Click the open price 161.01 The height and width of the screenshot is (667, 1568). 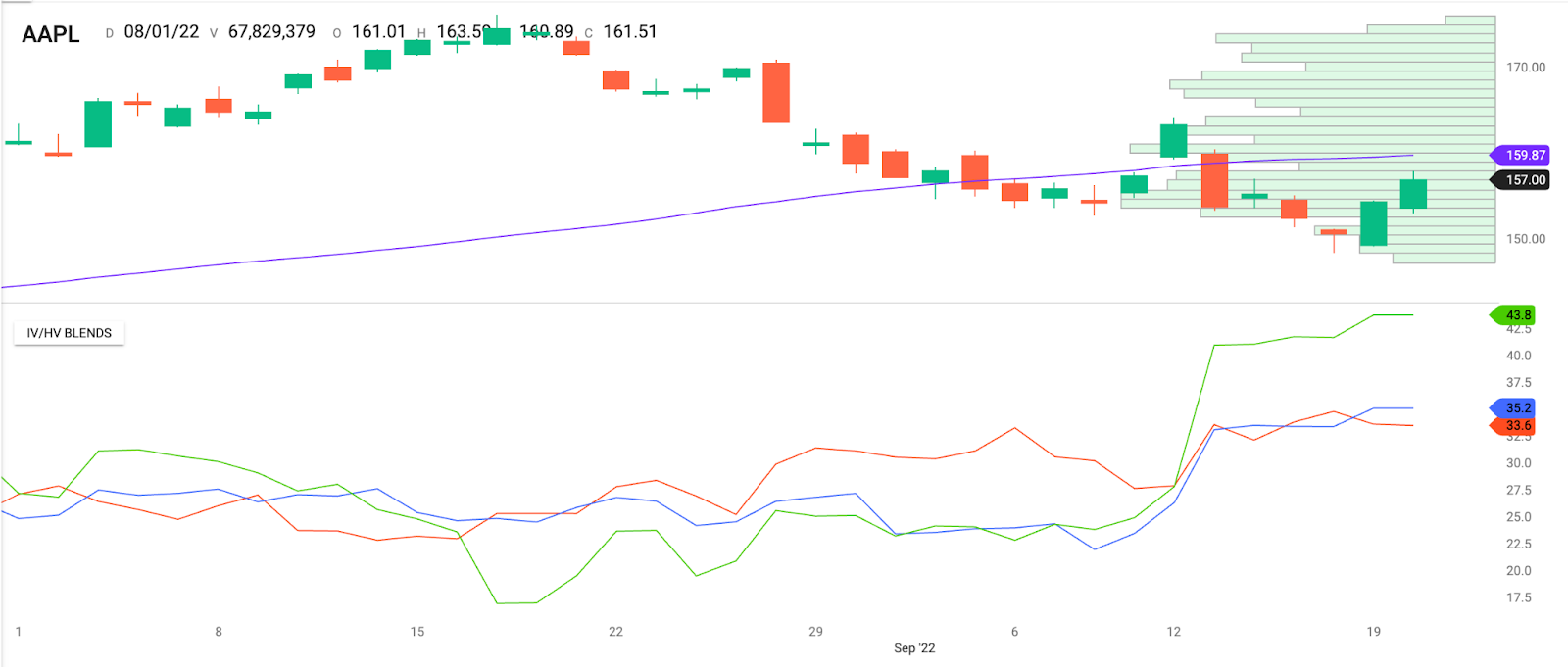click(x=378, y=32)
